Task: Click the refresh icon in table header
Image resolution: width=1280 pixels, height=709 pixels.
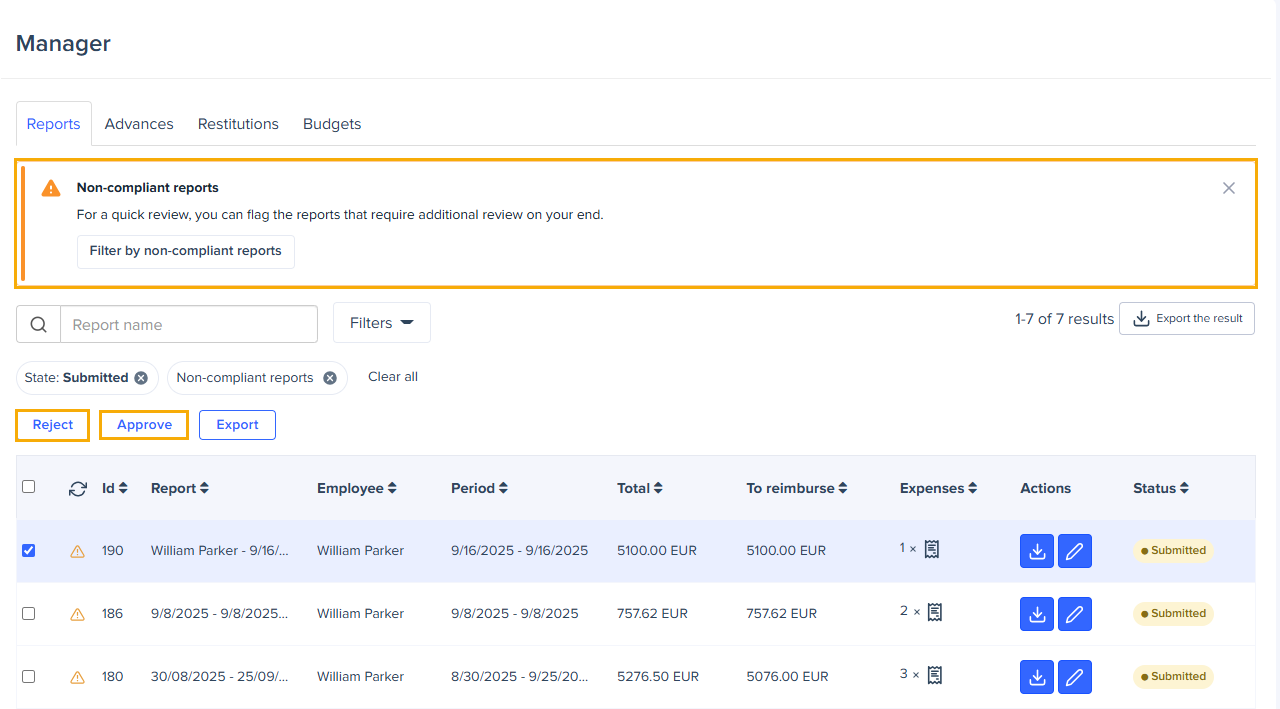Action: click(x=78, y=489)
